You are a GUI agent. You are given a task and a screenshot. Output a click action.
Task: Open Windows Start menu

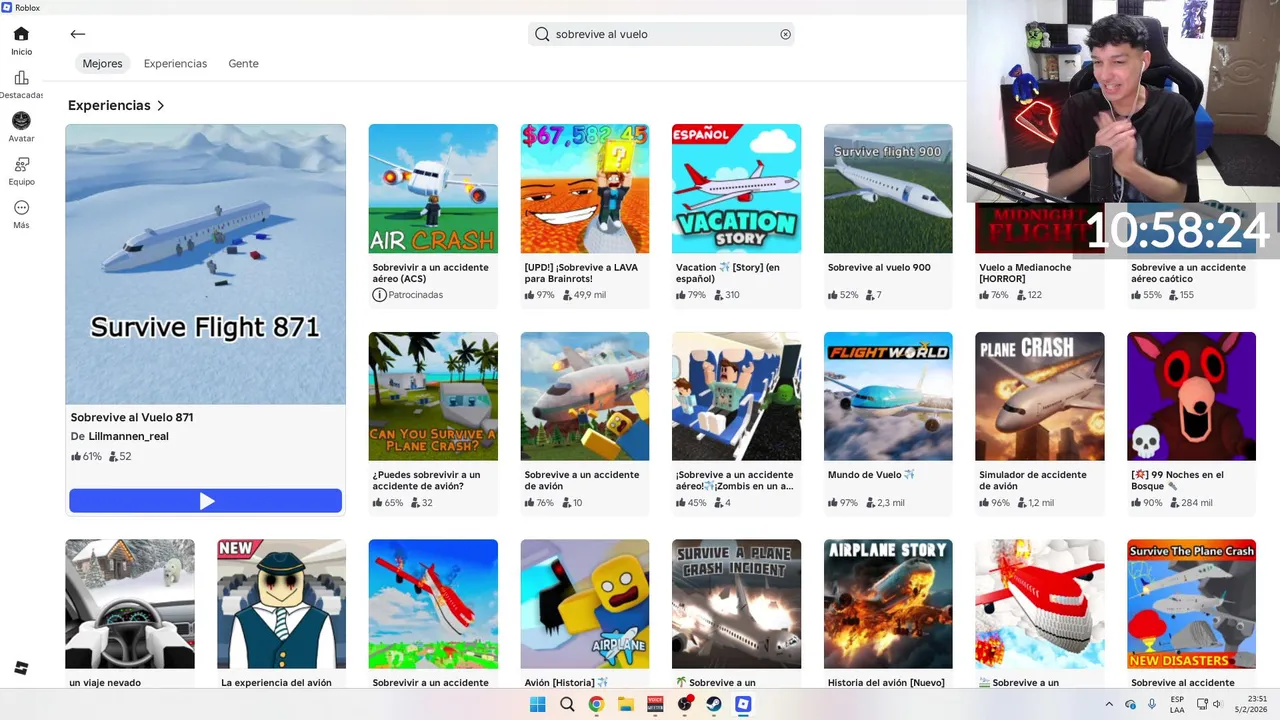(538, 704)
